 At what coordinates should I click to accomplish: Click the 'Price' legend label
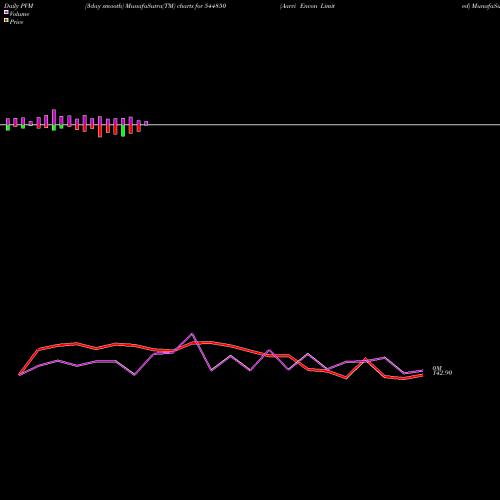point(16,22)
